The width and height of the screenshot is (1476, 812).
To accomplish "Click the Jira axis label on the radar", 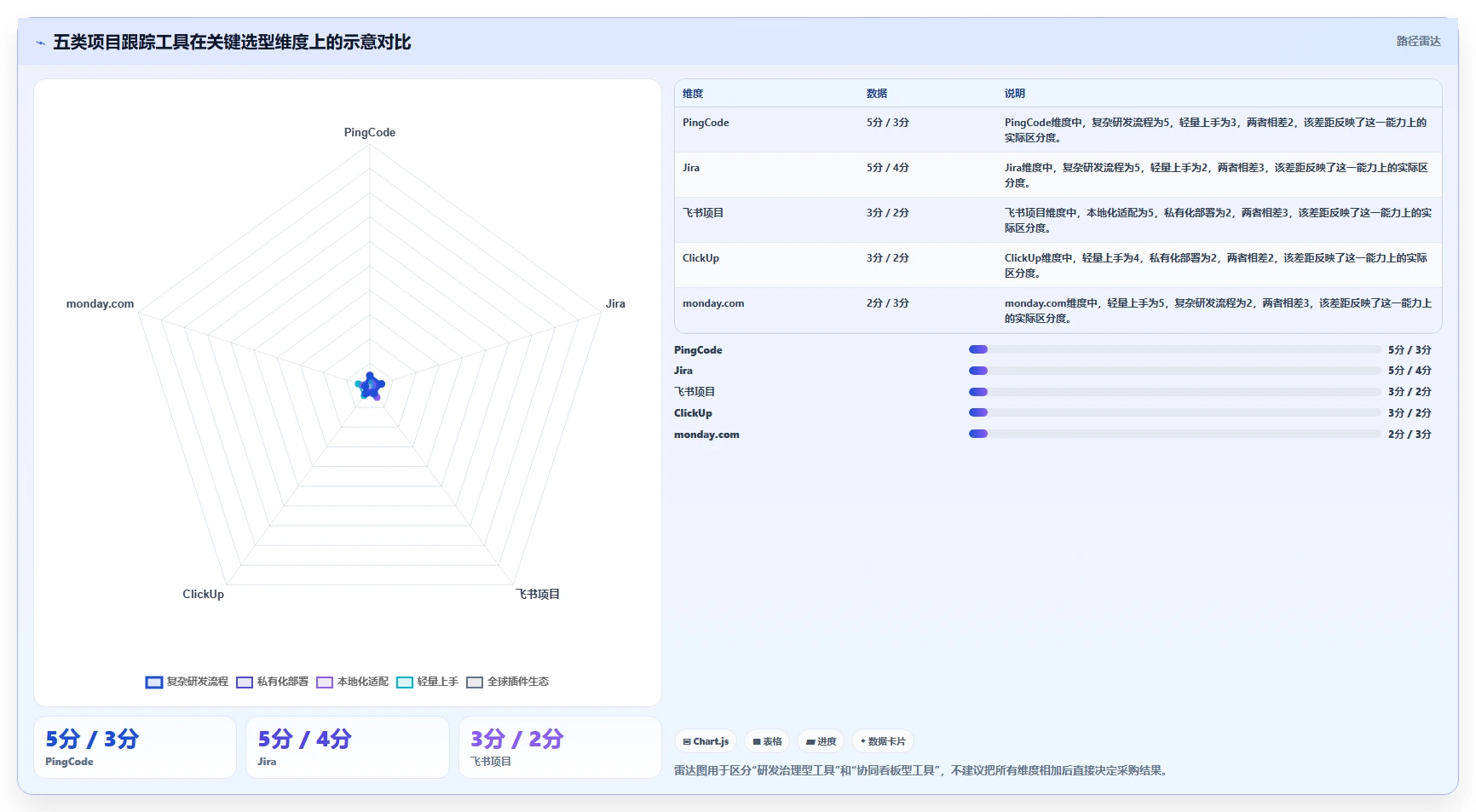I will (x=615, y=304).
